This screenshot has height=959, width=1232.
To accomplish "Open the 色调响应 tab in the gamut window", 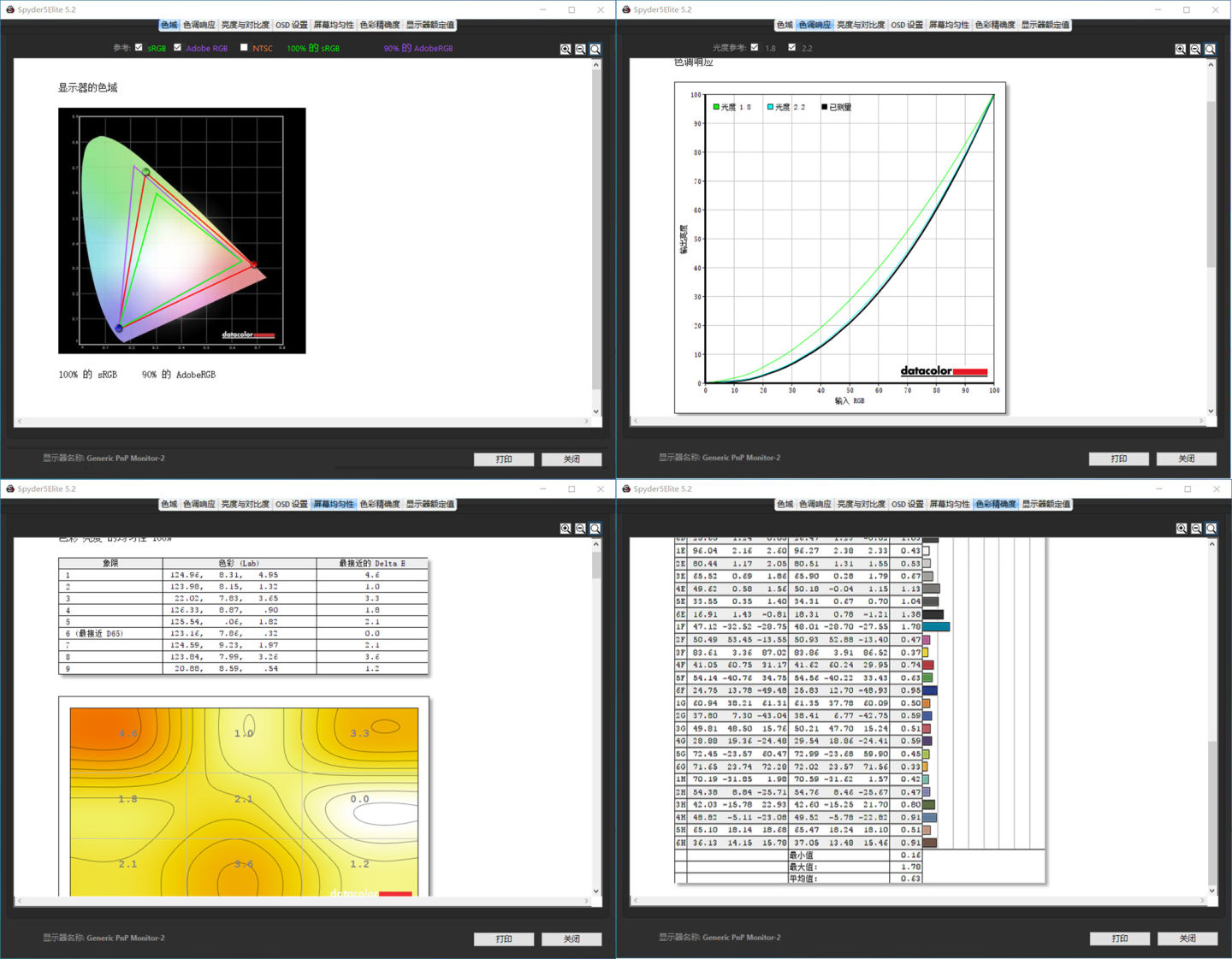I will tap(199, 25).
